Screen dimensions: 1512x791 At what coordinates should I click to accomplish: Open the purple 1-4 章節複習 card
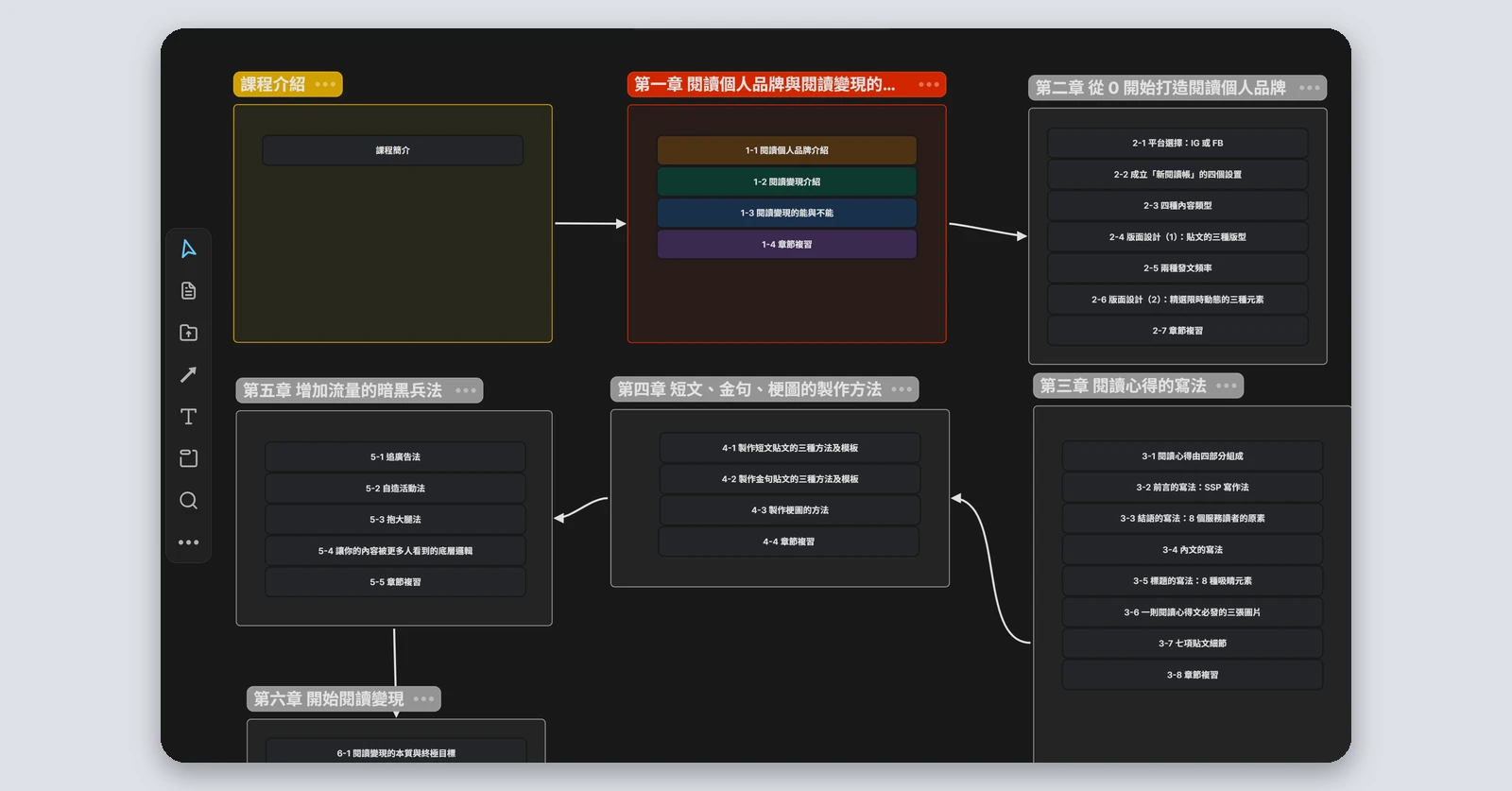(x=787, y=244)
